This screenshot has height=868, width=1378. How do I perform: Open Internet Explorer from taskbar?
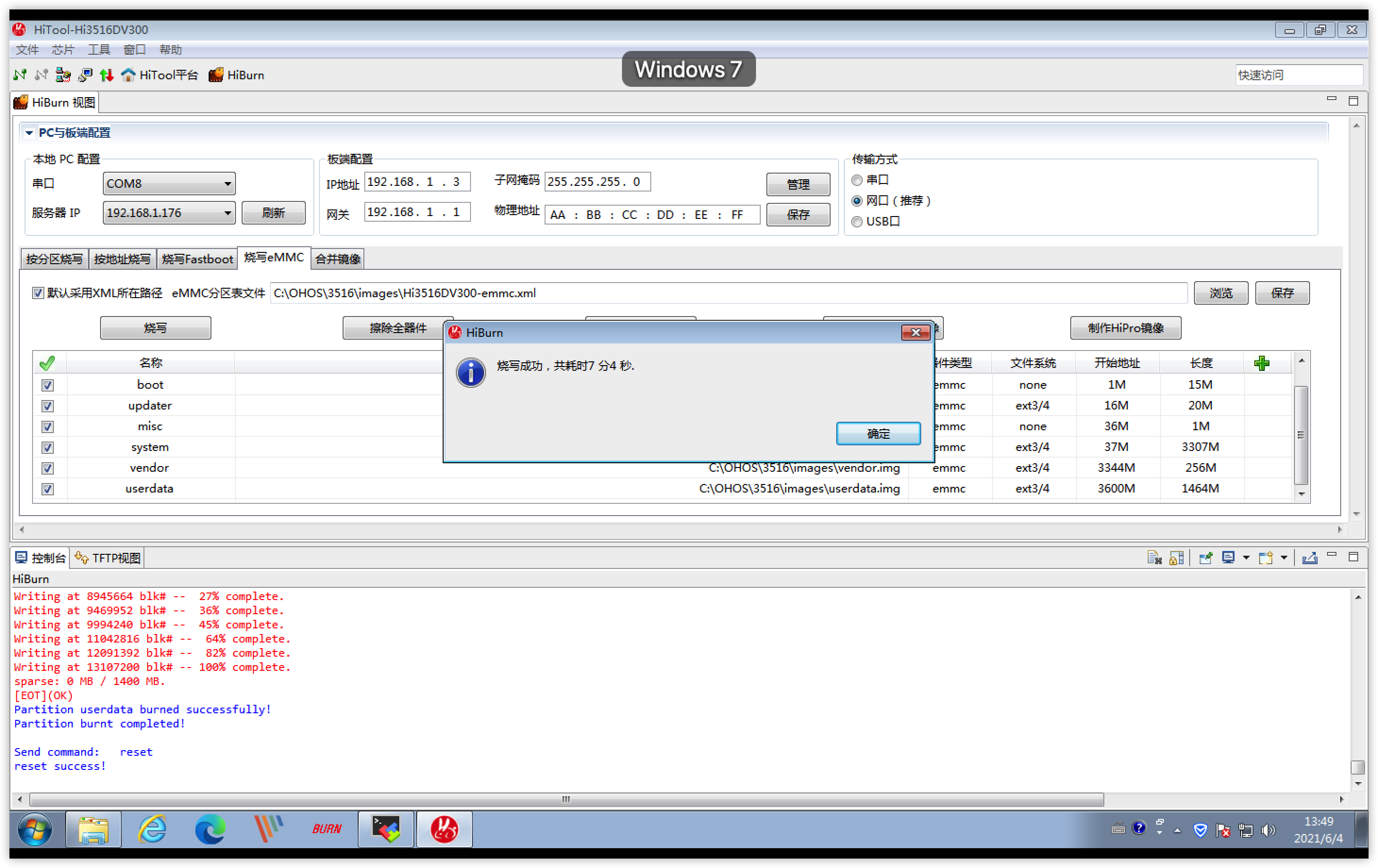[x=152, y=829]
